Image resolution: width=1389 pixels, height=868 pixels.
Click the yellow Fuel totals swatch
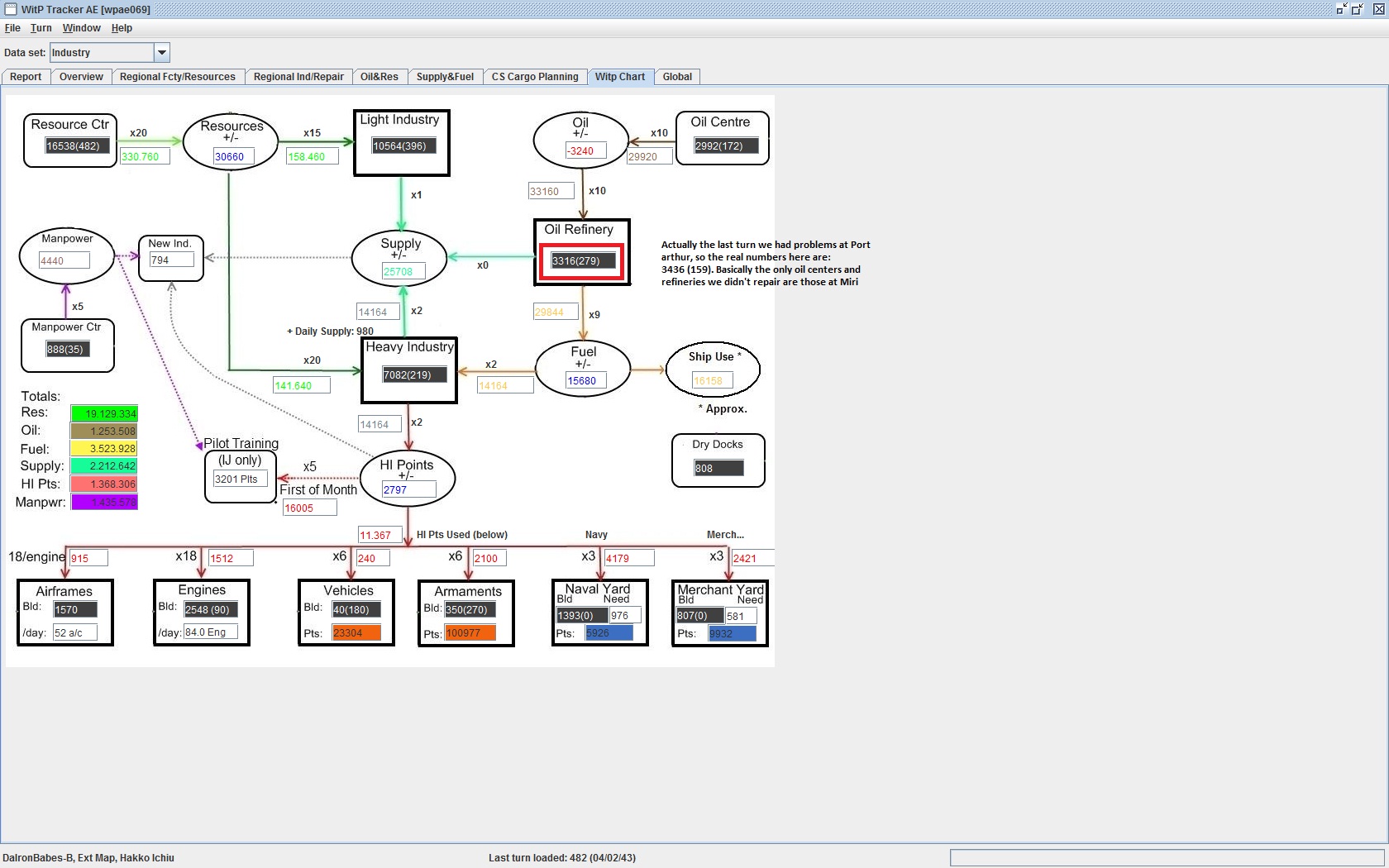(x=104, y=449)
